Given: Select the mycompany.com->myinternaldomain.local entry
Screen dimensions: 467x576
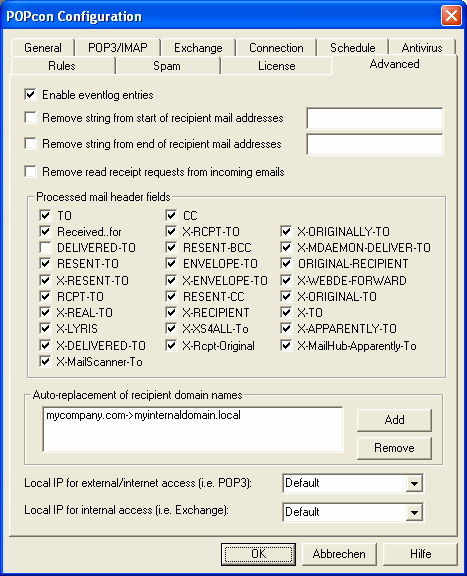Looking at the screenshot, I should pyautogui.click(x=143, y=415).
